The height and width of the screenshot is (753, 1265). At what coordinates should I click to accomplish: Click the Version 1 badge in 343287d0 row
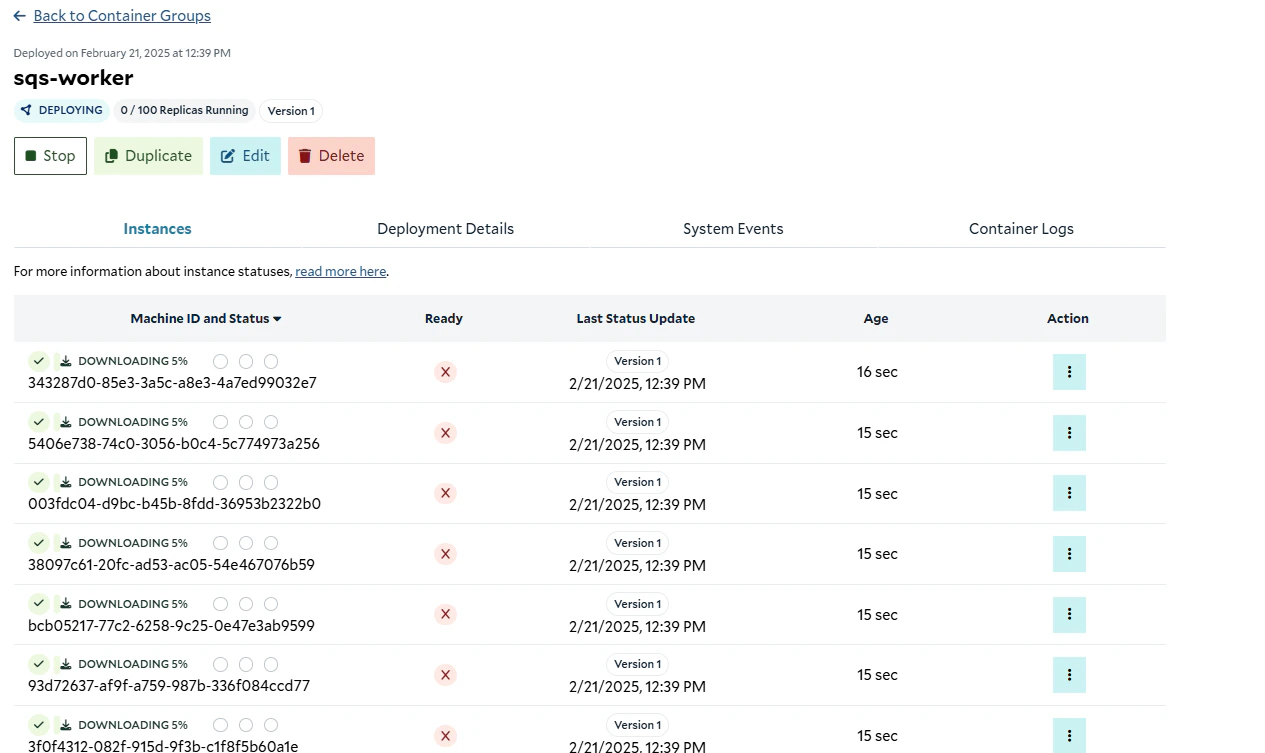click(x=637, y=361)
